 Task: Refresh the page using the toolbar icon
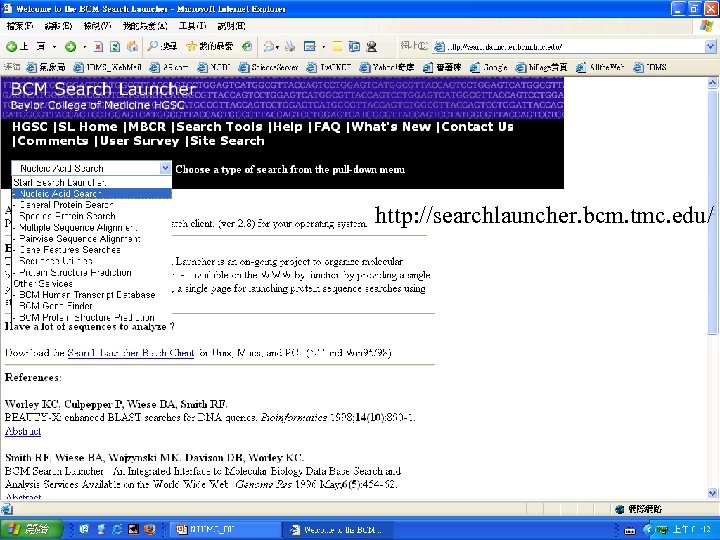115,46
